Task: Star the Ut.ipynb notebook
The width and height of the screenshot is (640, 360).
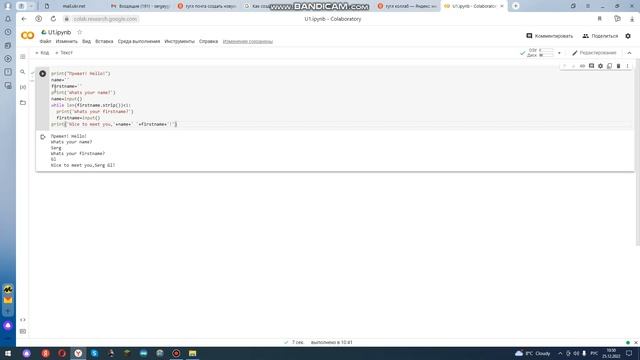Action: pyautogui.click(x=80, y=32)
